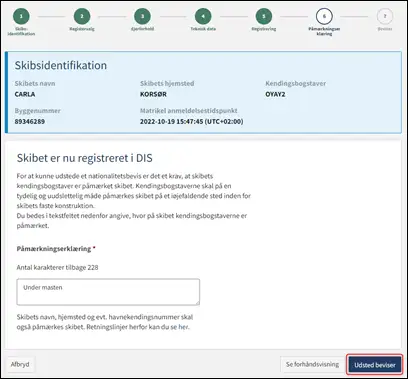Click heading Skibet er nu registreret i DIS
The image size is (408, 379).
[x=85, y=158]
